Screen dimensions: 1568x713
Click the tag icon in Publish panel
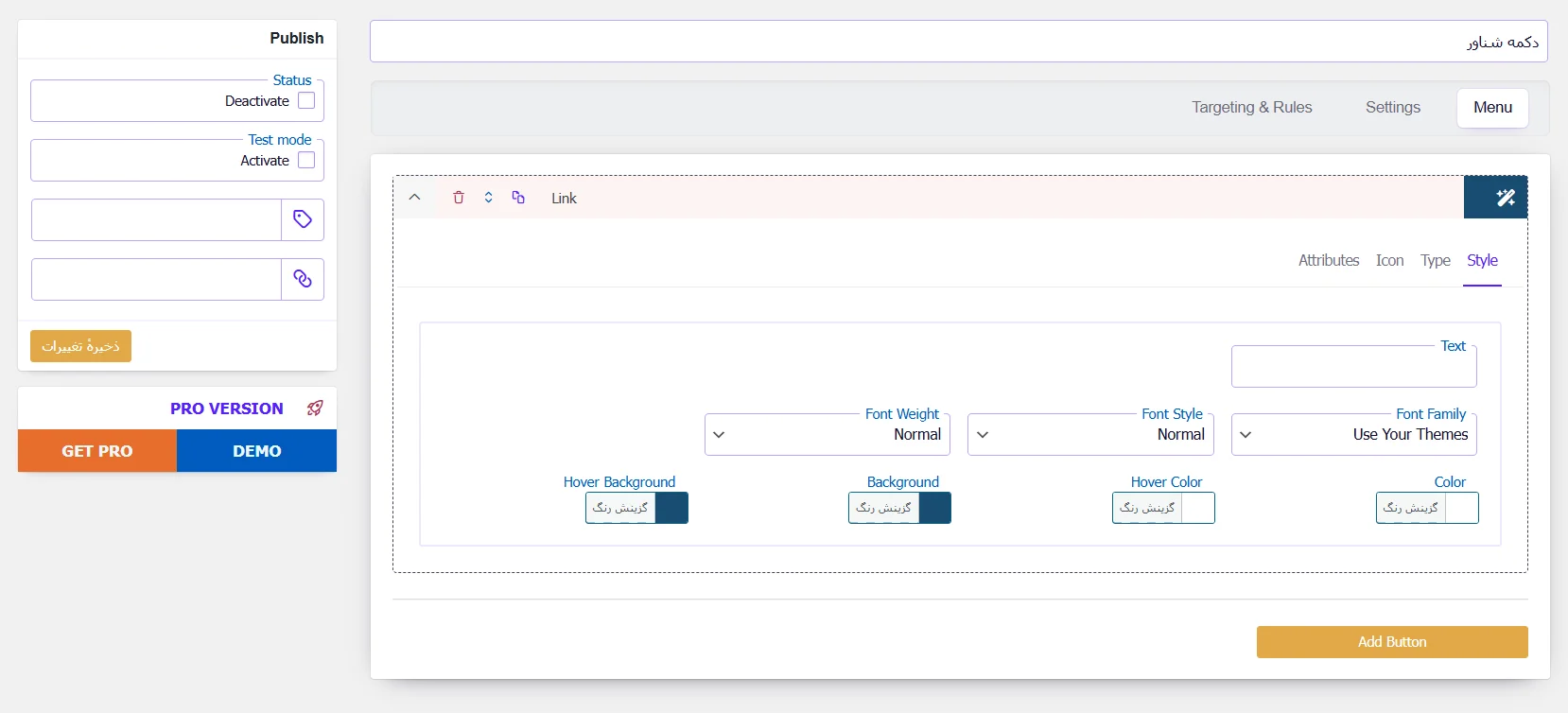point(303,219)
